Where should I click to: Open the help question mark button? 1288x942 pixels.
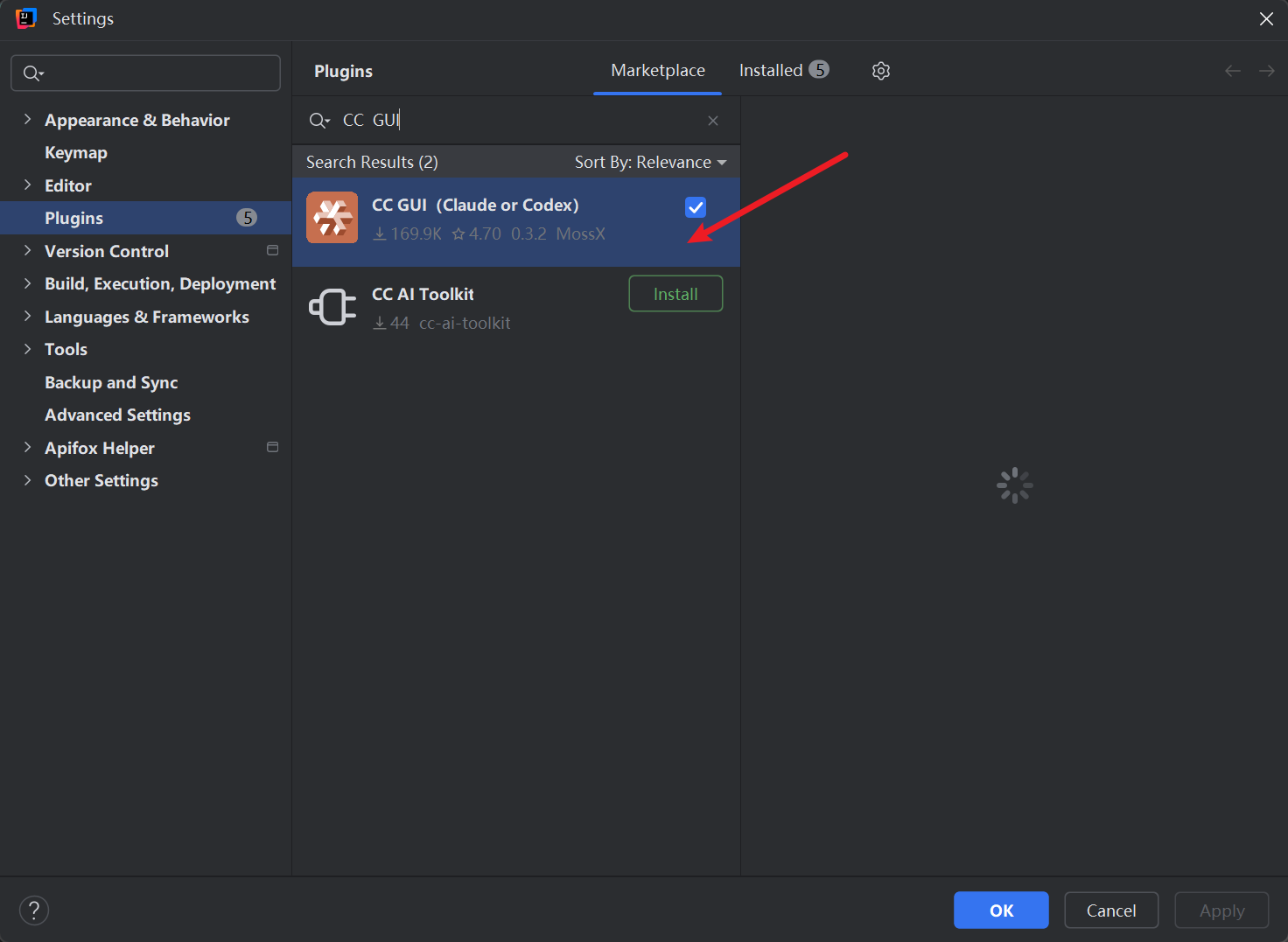point(34,911)
